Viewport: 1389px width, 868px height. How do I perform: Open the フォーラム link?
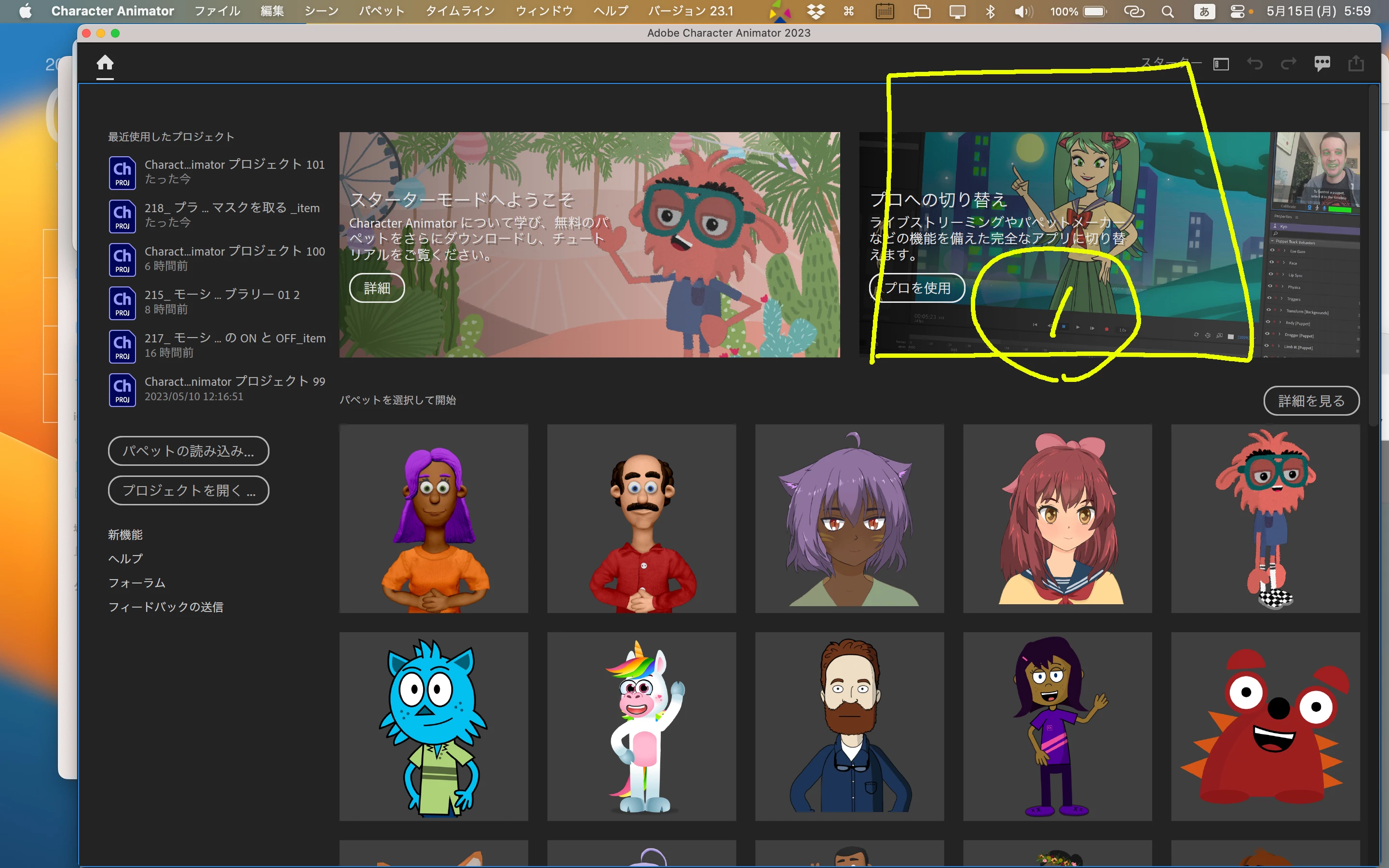(136, 583)
